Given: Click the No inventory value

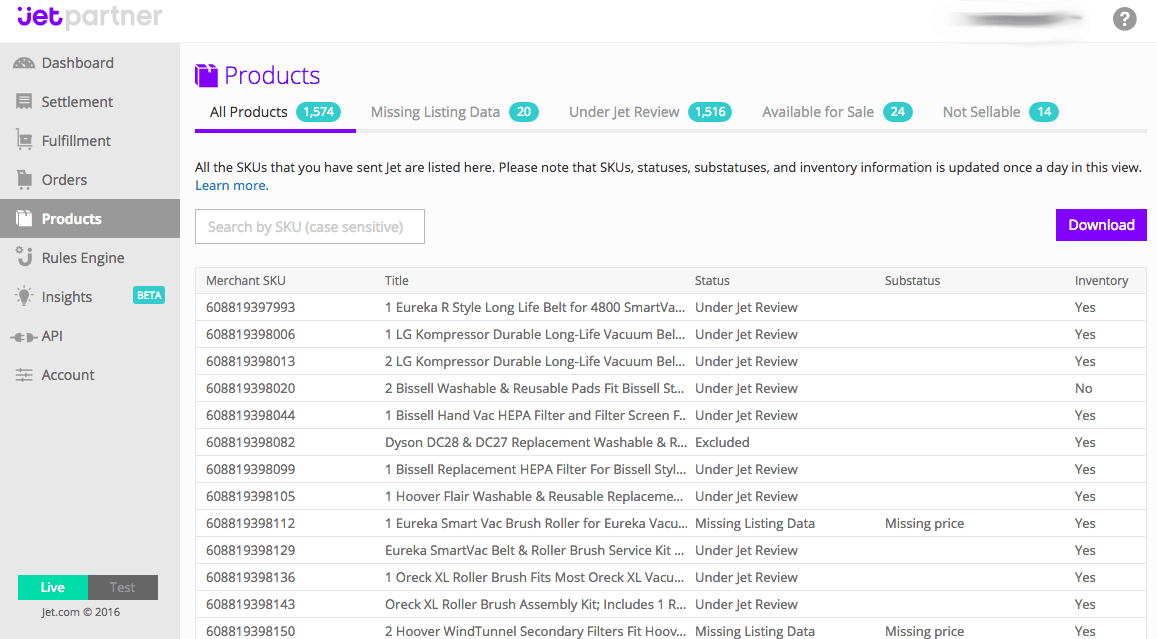Looking at the screenshot, I should (x=1083, y=388).
